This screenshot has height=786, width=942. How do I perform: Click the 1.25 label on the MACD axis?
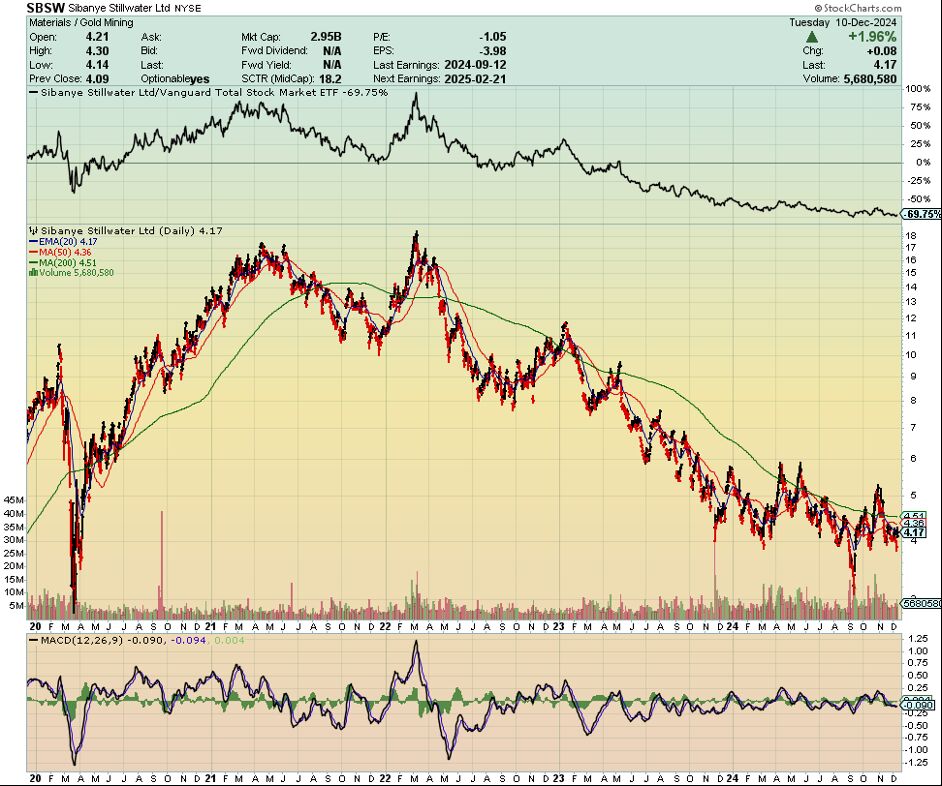click(919, 638)
